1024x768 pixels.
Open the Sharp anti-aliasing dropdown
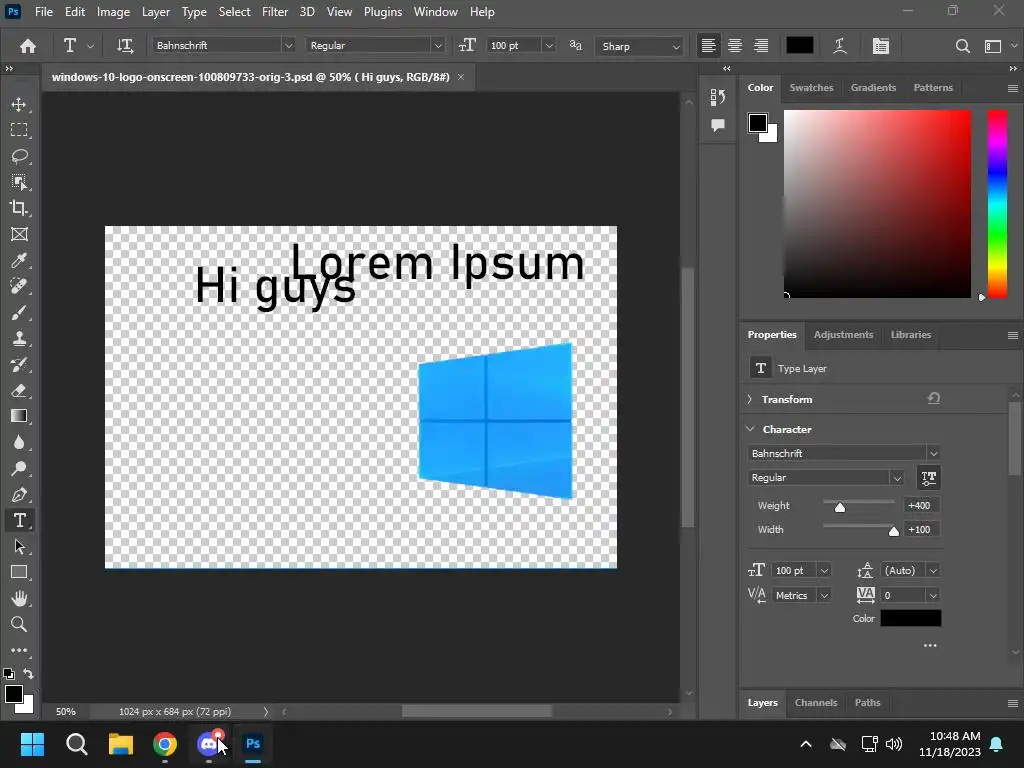pyautogui.click(x=675, y=46)
